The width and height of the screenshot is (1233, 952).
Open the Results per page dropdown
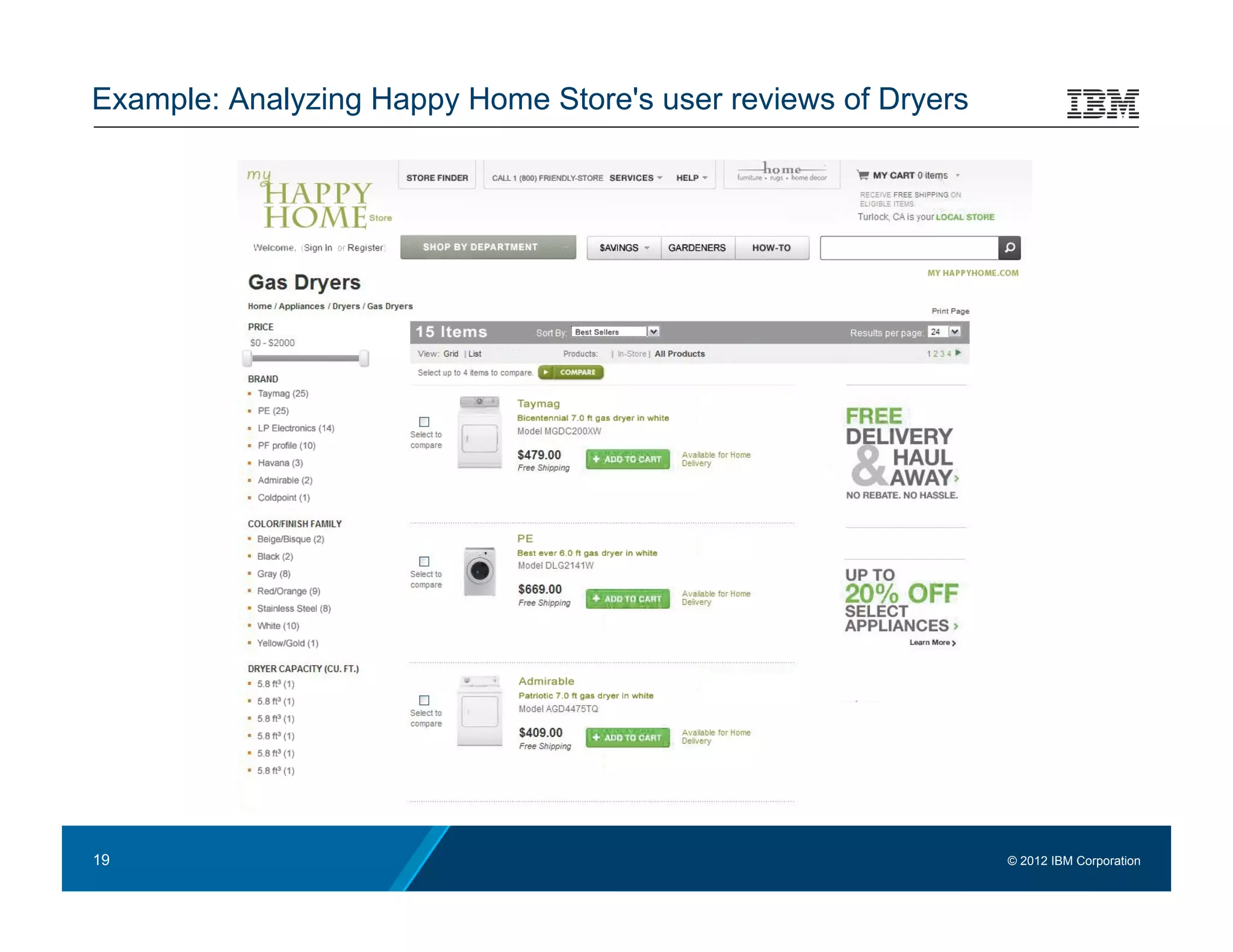[944, 332]
